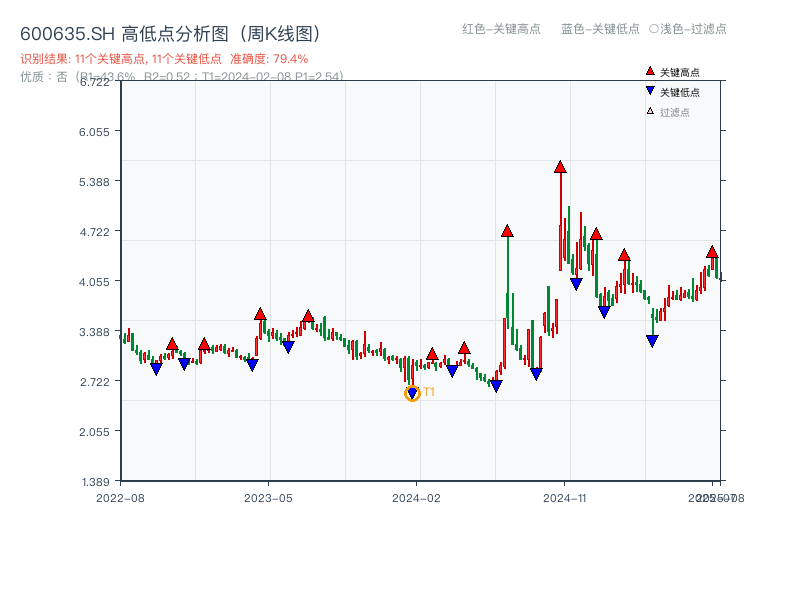Select the last red key-high marker at right edge

713,252
